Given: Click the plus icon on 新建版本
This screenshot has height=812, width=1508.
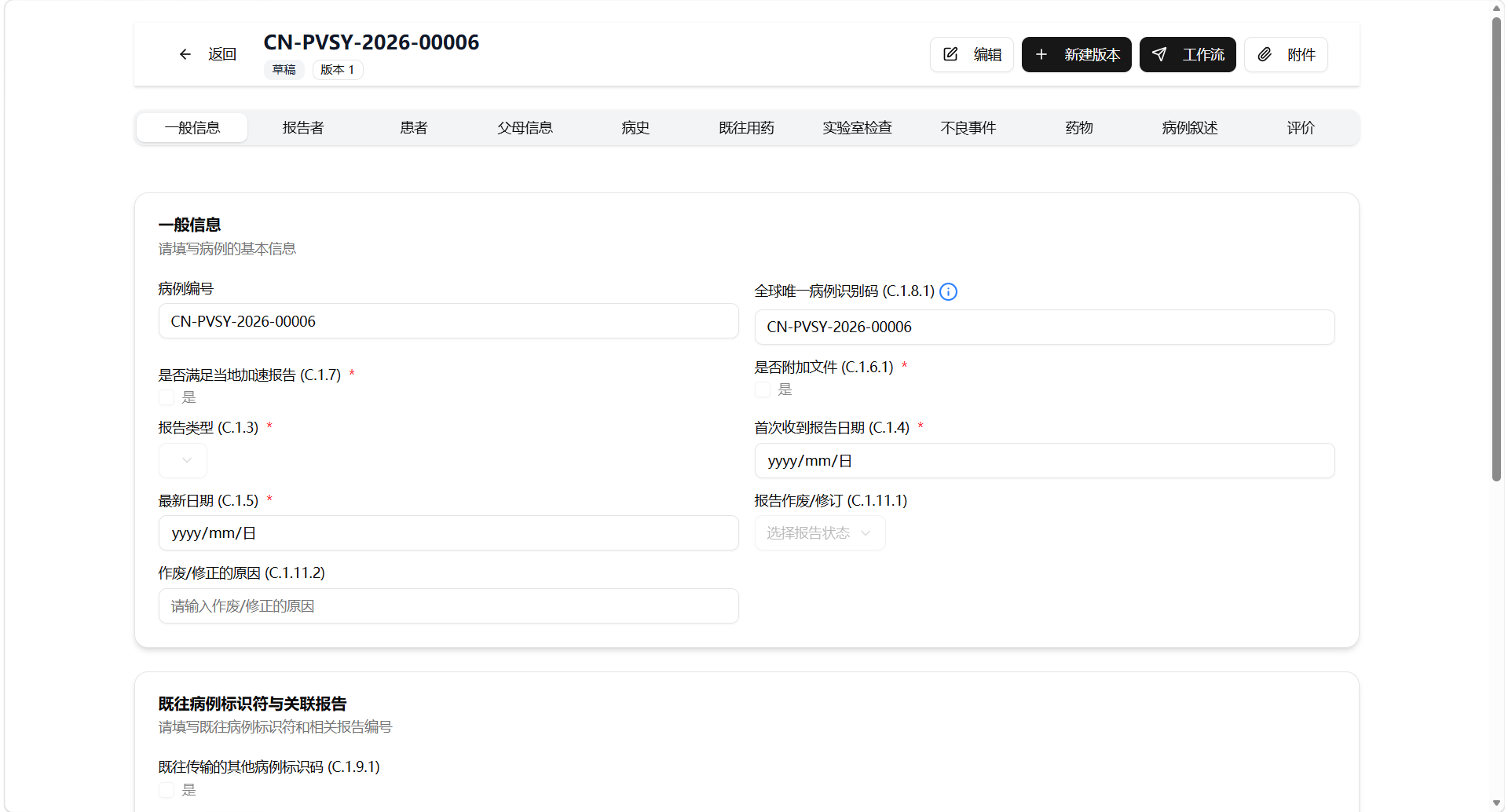Looking at the screenshot, I should [1041, 54].
